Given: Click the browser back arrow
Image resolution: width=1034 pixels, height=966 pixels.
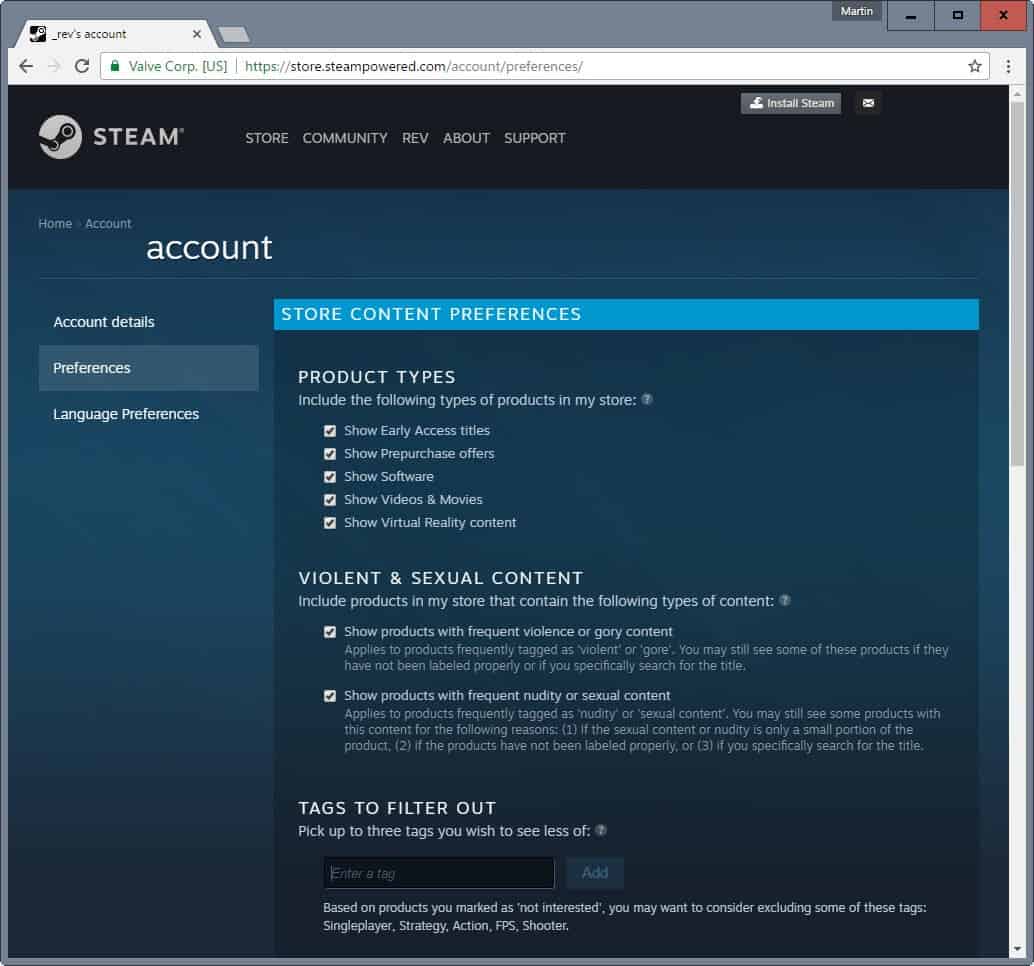Looking at the screenshot, I should pos(26,66).
